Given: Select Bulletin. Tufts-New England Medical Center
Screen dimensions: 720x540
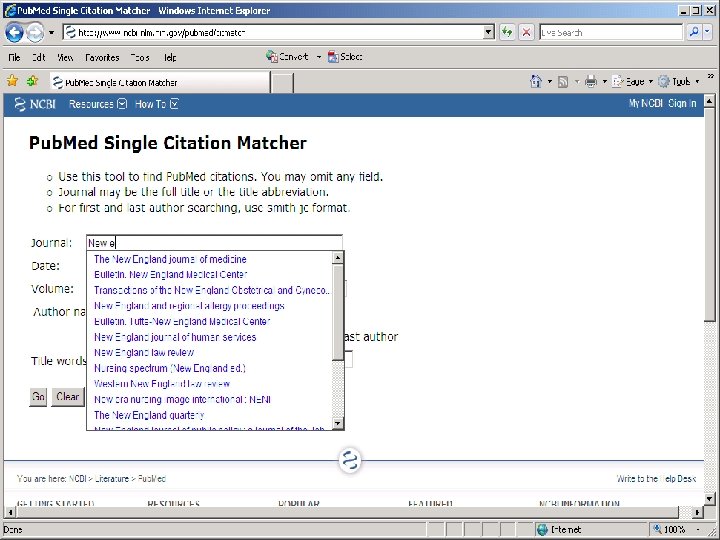Looking at the screenshot, I should click(x=182, y=321).
